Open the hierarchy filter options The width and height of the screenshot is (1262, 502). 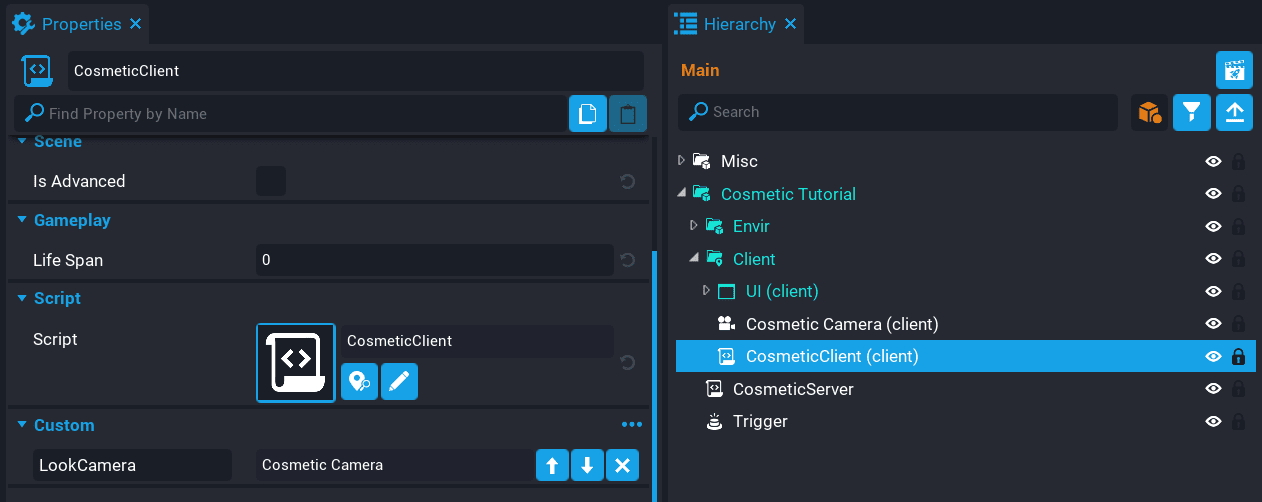(x=1191, y=112)
